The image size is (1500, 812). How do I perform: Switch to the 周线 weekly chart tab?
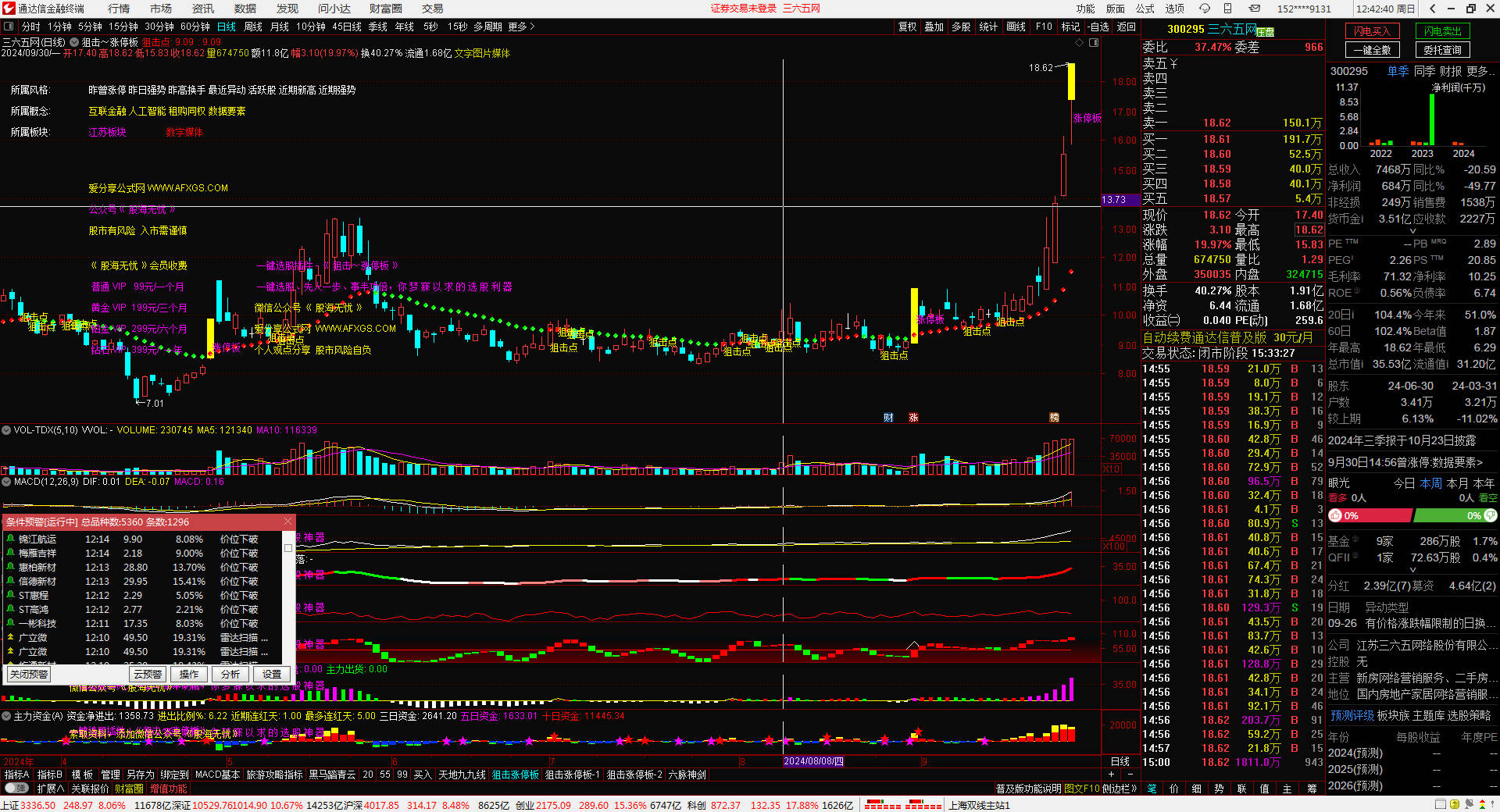tap(253, 27)
